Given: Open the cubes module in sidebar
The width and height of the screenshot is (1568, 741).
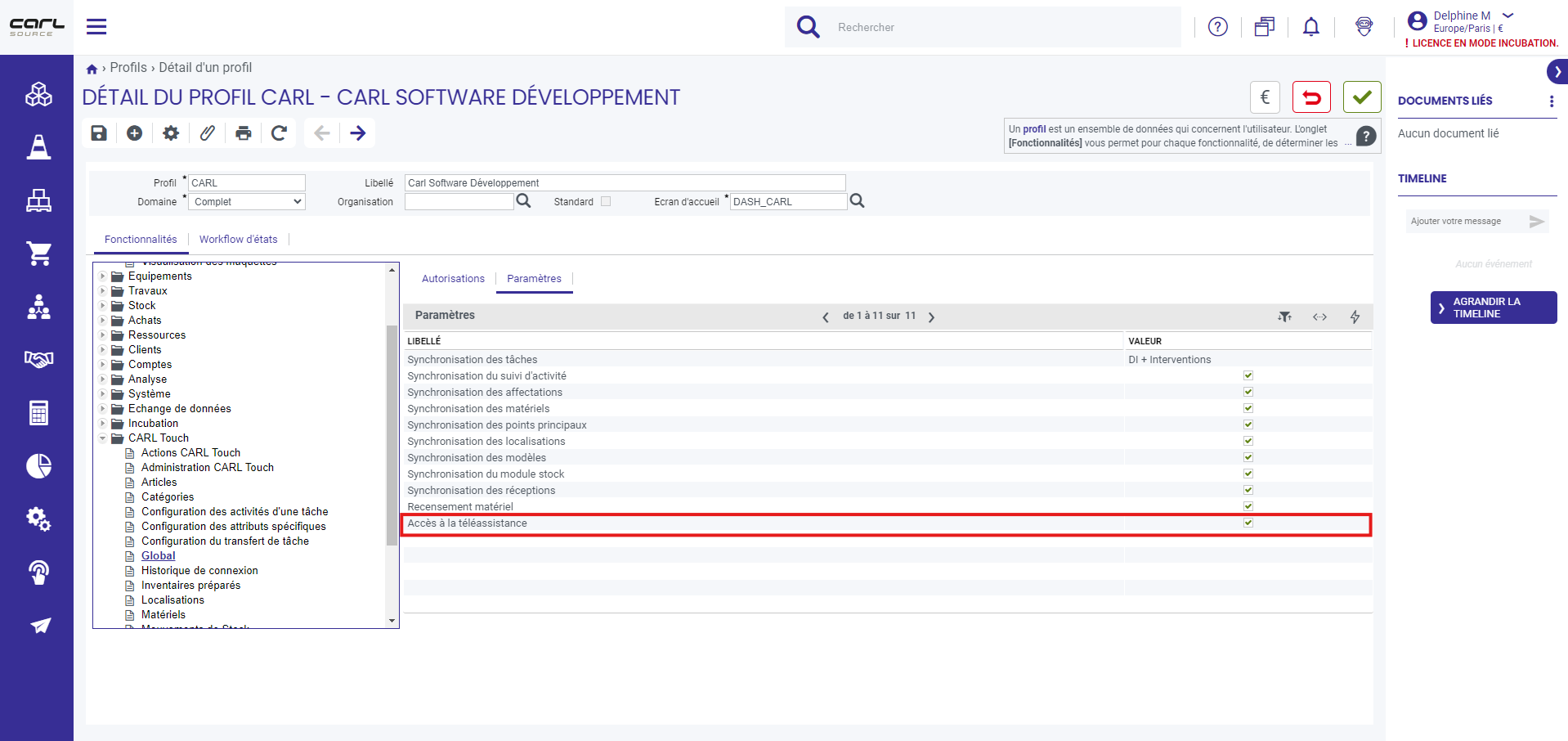Looking at the screenshot, I should pos(38,95).
